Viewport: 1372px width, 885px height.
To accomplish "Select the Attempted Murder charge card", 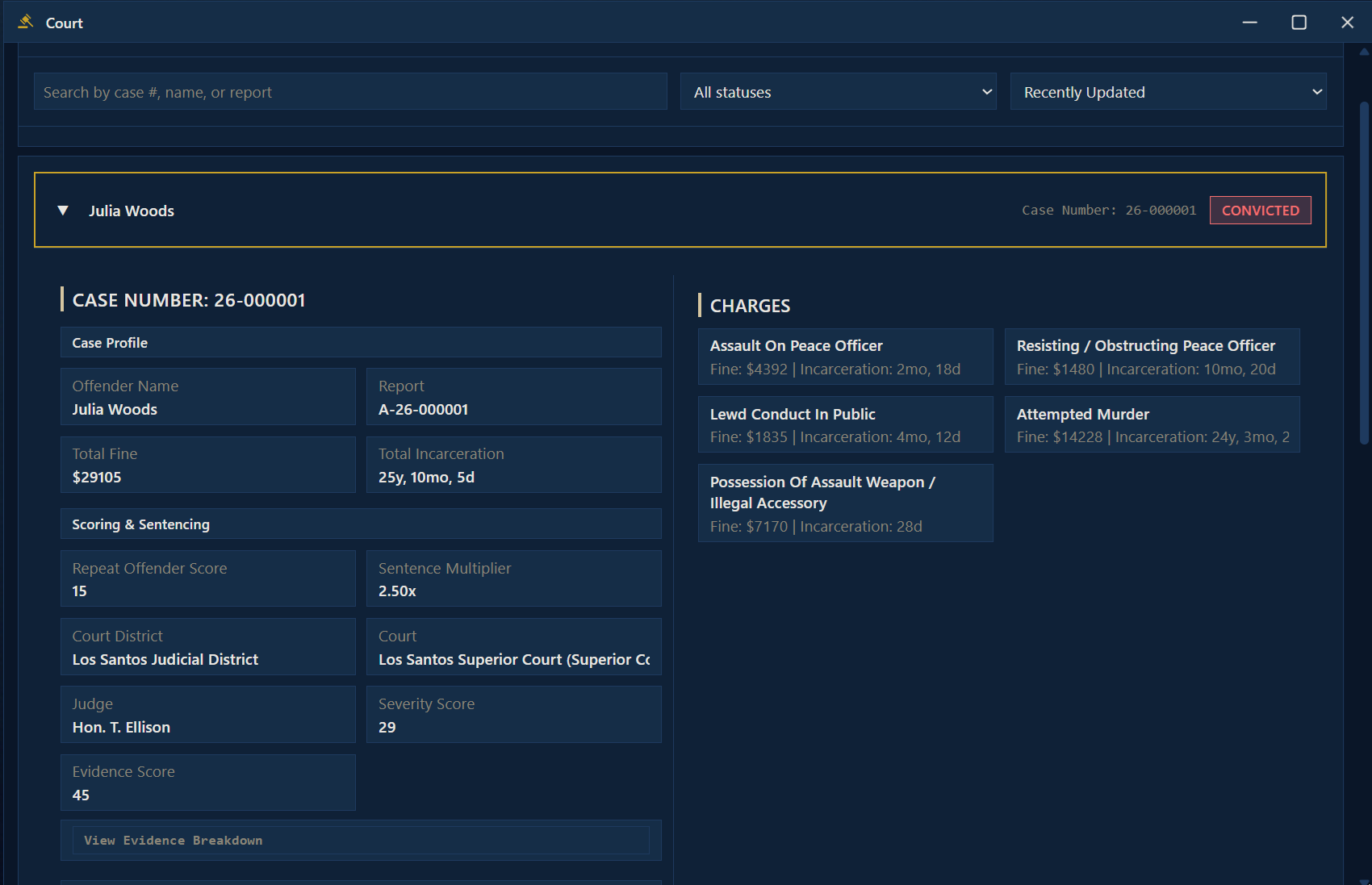I will tap(1152, 424).
